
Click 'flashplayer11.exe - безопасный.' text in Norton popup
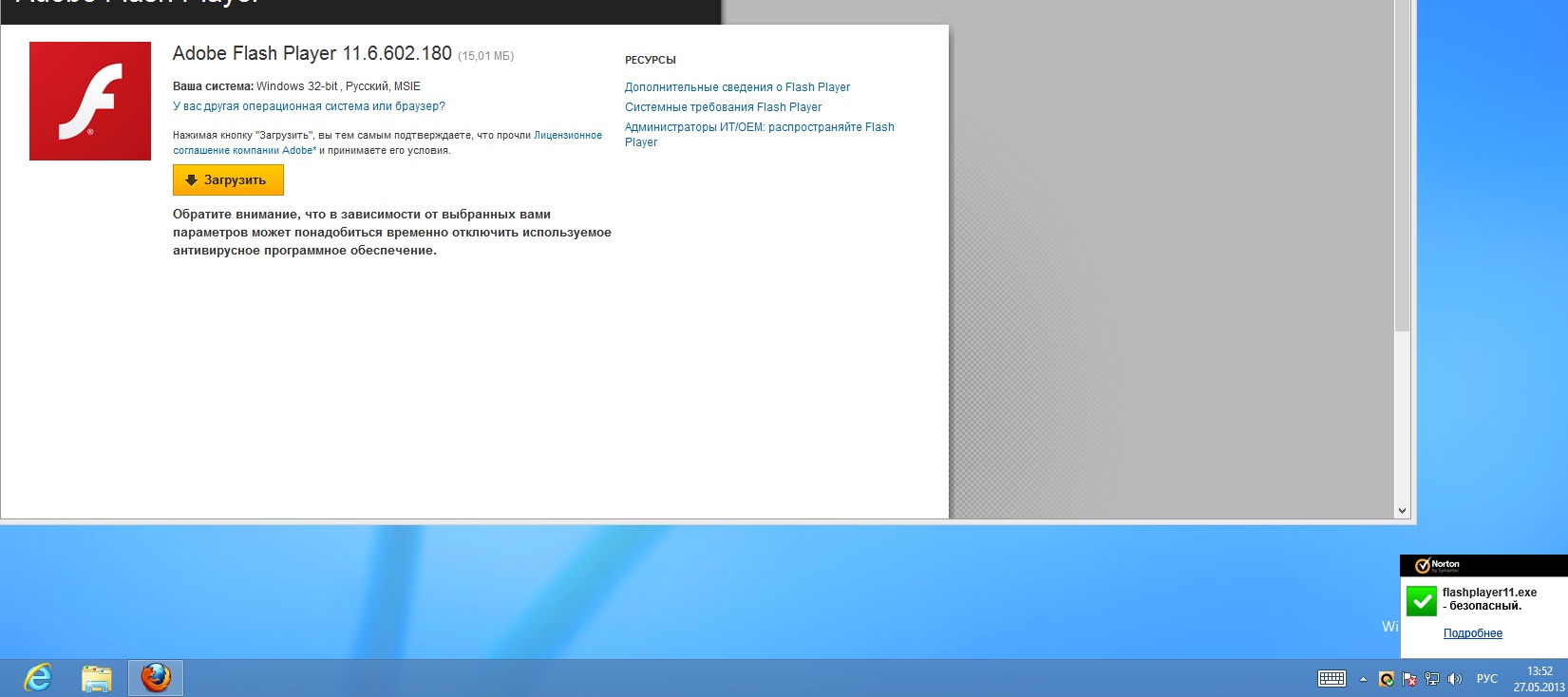click(1489, 599)
